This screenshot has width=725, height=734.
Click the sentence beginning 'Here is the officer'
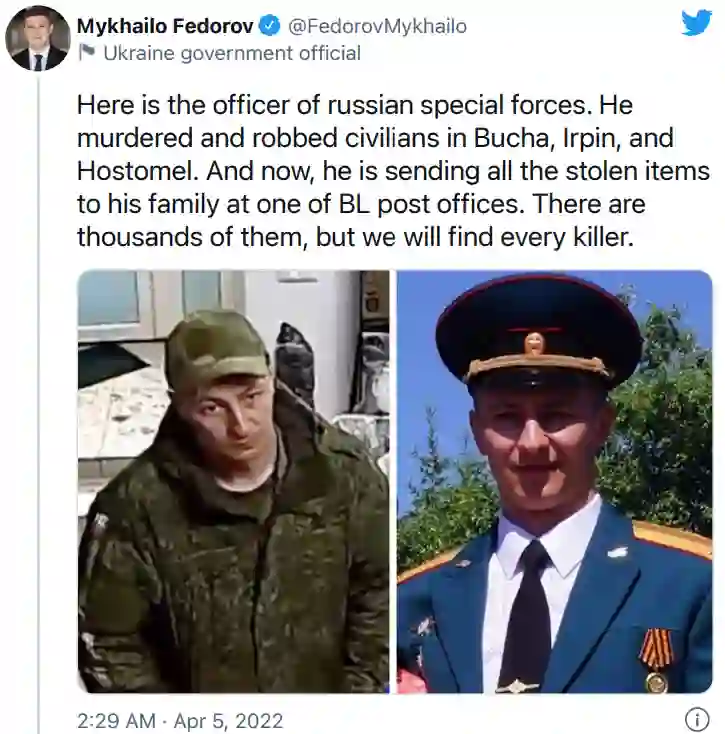[x=331, y=105]
